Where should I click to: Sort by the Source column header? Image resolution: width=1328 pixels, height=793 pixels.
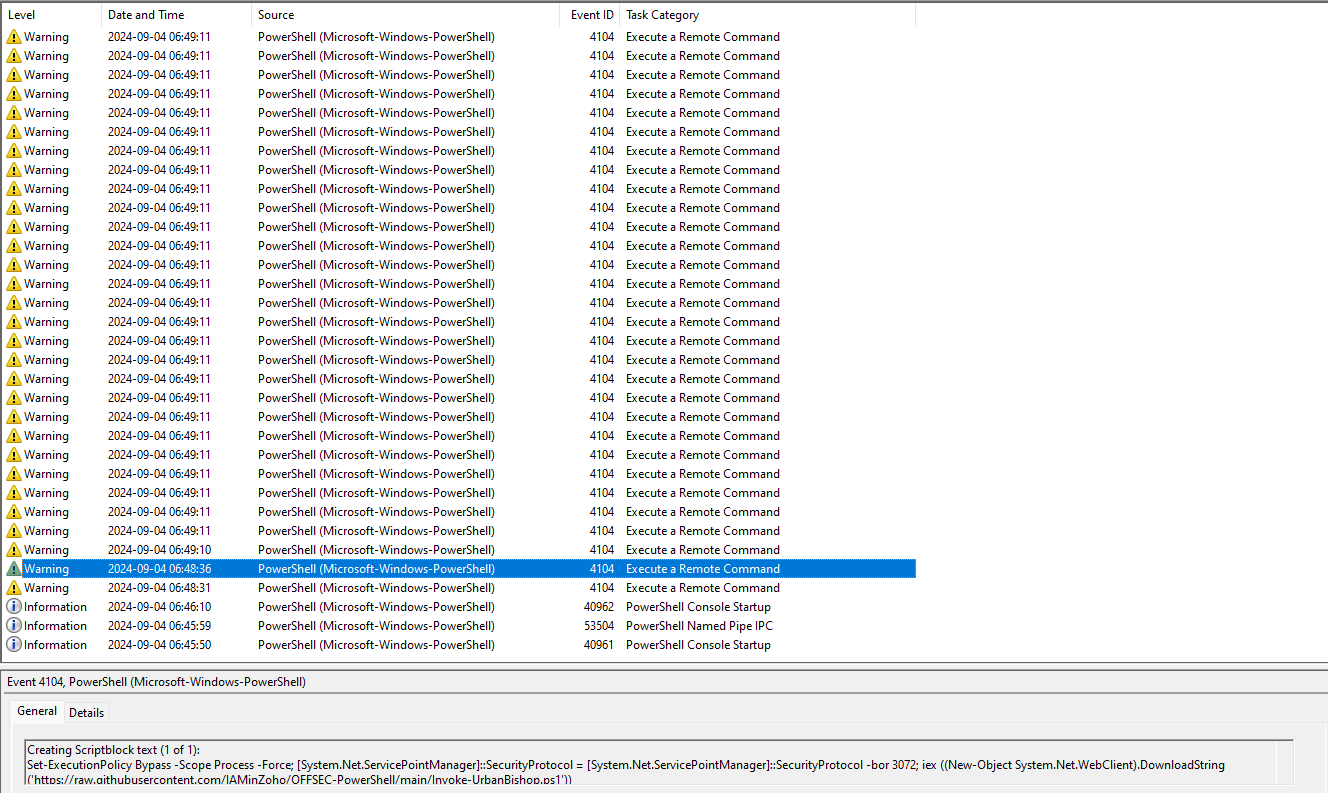pyautogui.click(x=406, y=15)
